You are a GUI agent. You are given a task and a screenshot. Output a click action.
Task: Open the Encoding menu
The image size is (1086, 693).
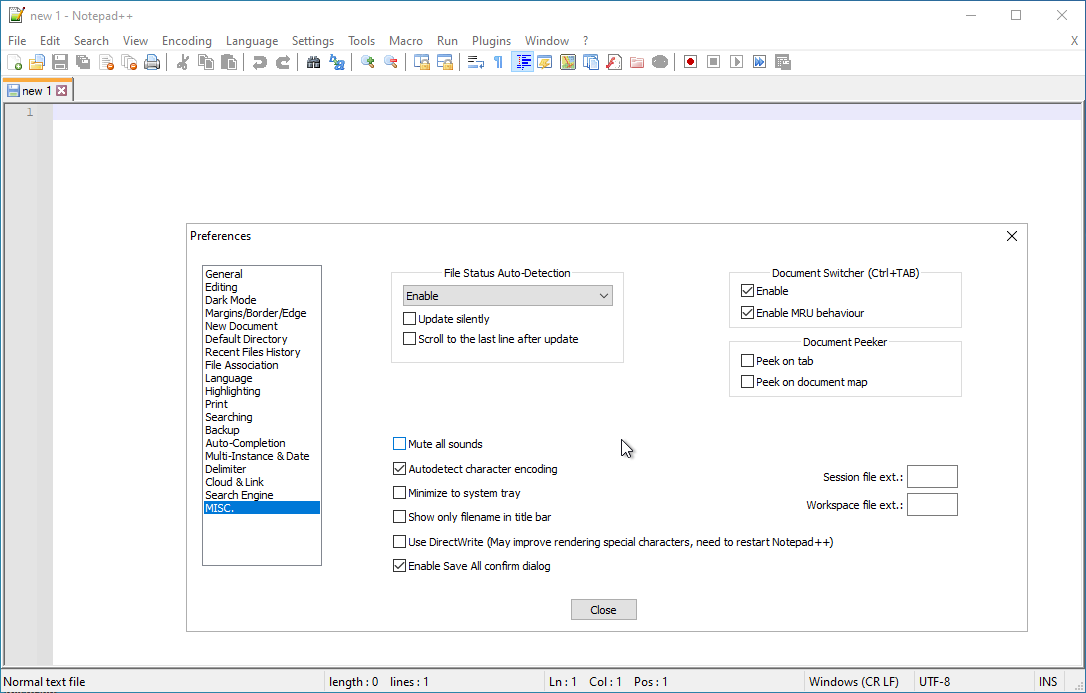click(186, 41)
